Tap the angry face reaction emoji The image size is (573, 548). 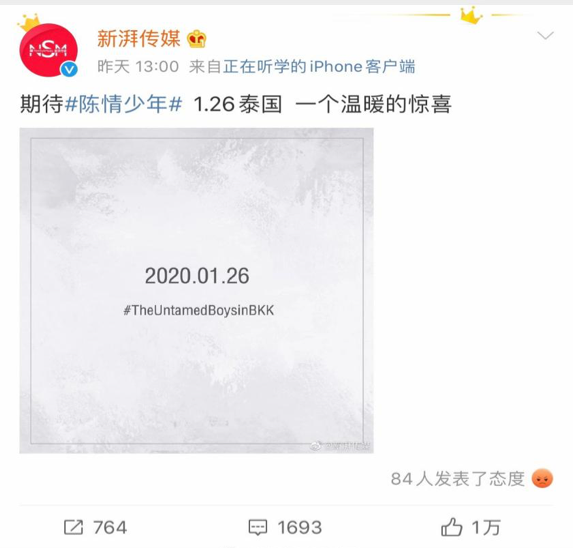click(x=542, y=478)
